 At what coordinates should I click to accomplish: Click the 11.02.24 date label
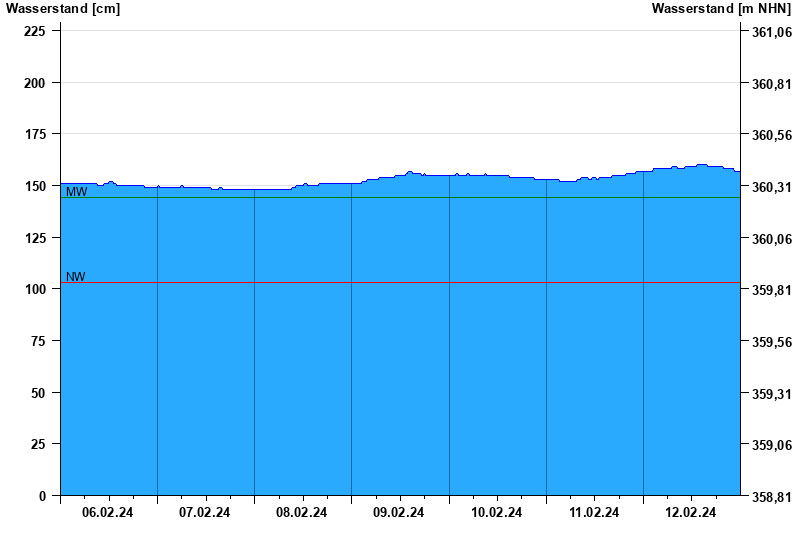click(594, 512)
